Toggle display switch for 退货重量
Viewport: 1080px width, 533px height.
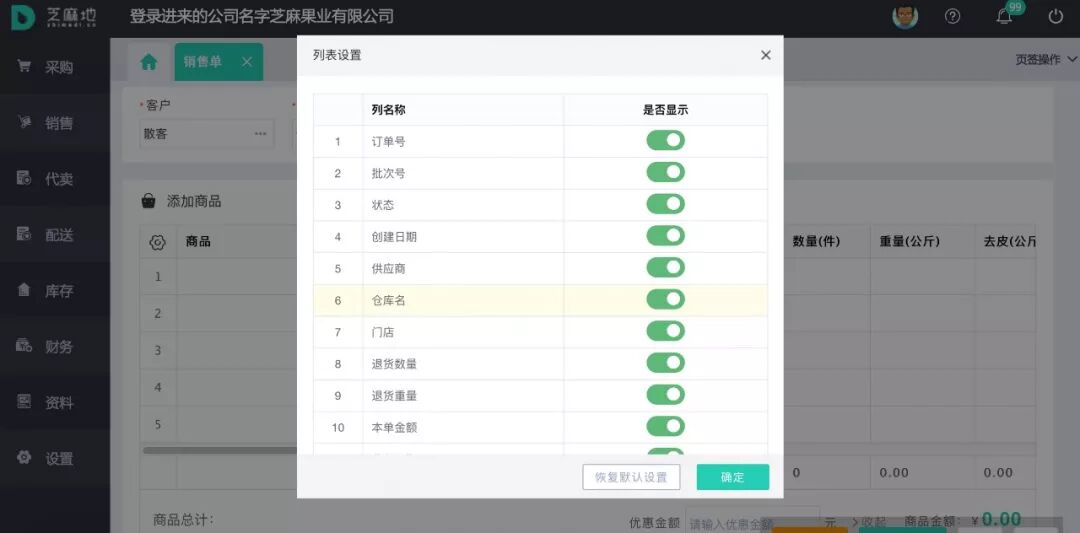tap(665, 394)
